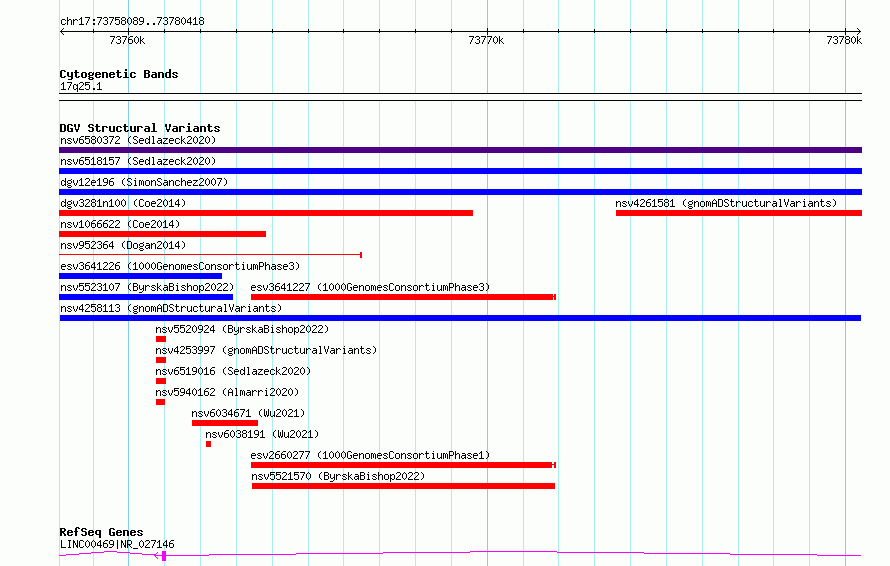The width and height of the screenshot is (890, 566).
Task: Click the small red nsv4253997 variant block
Action: [x=161, y=360]
